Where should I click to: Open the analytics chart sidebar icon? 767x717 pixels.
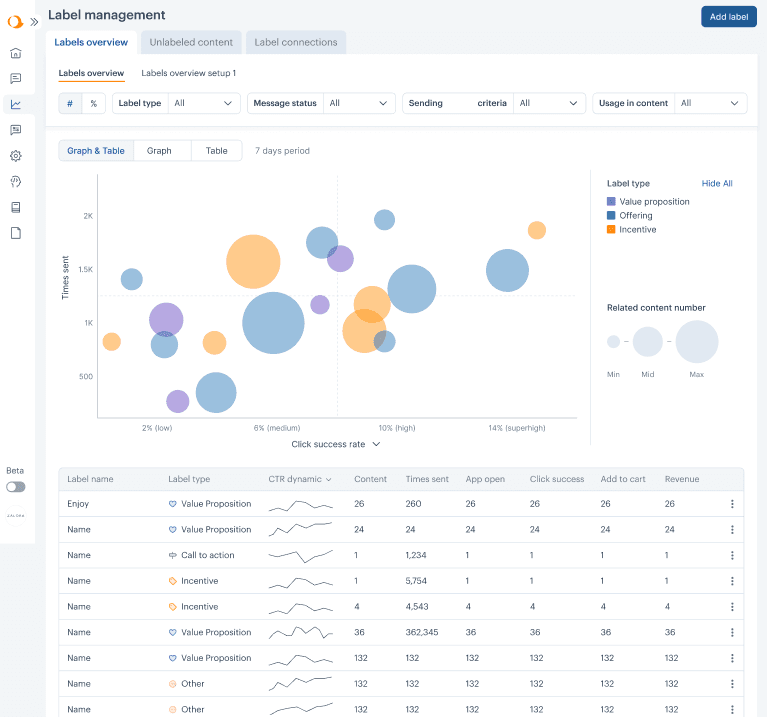[16, 104]
